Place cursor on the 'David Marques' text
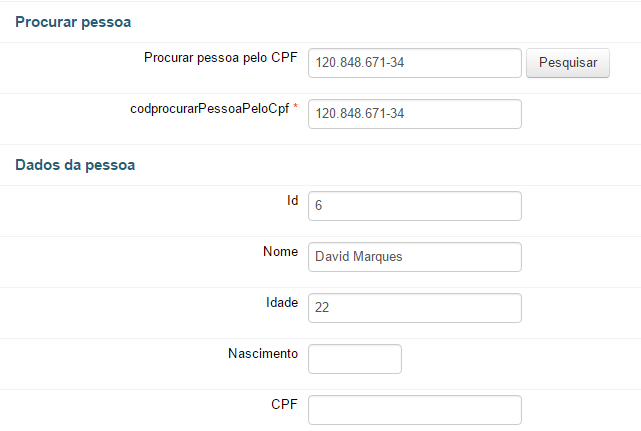 [359, 257]
